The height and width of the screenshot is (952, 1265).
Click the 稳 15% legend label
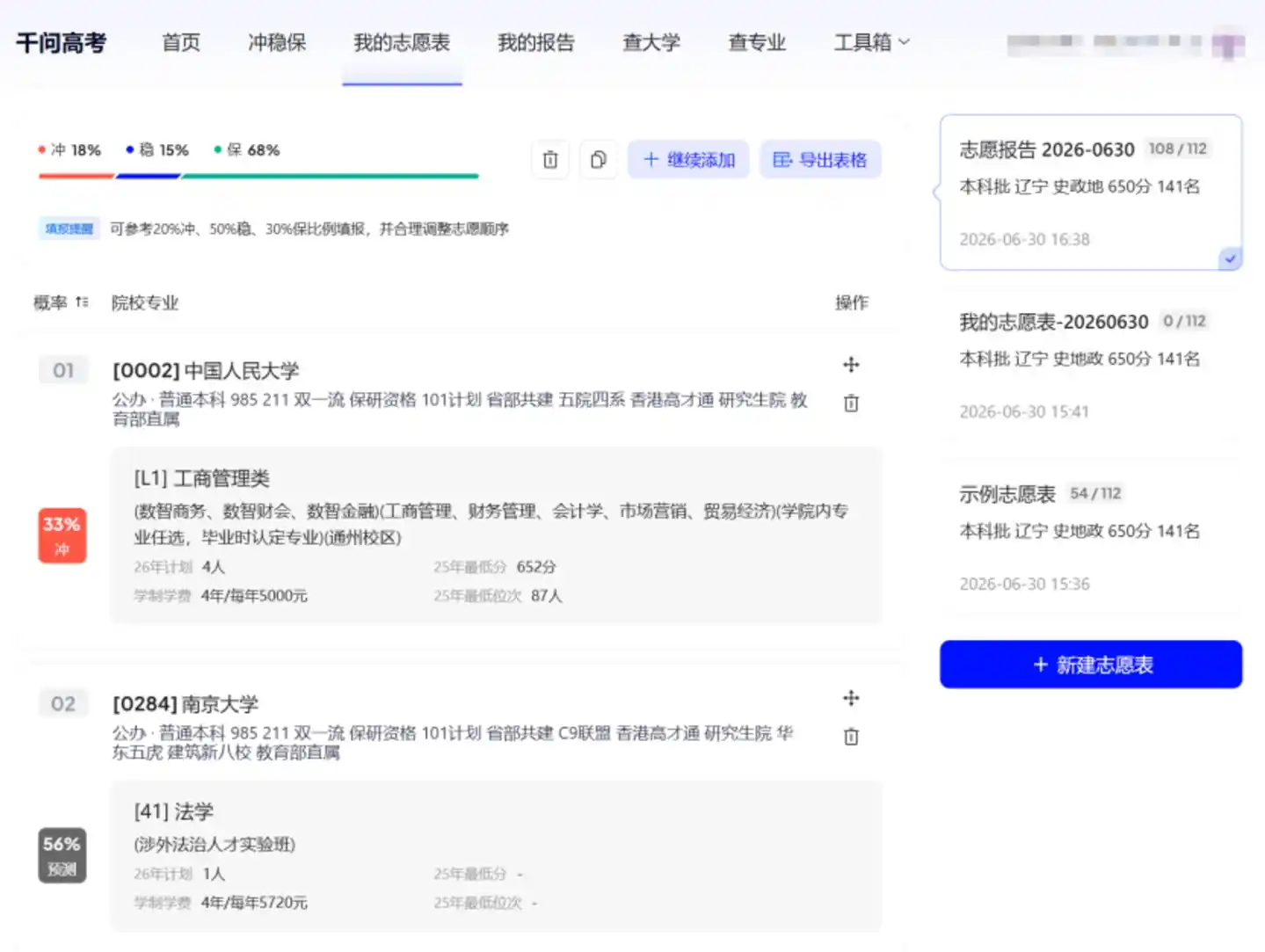coord(157,150)
